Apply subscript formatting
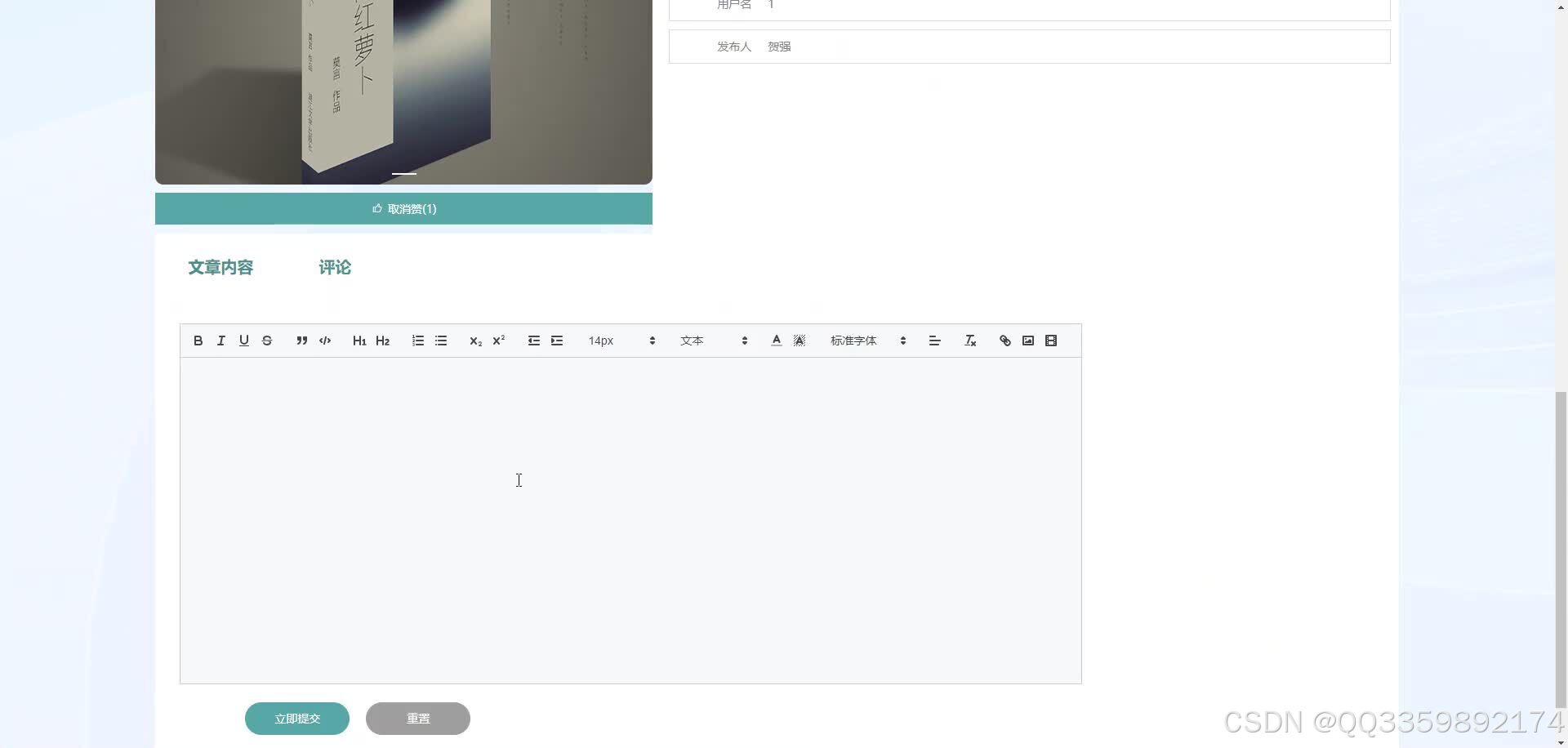Viewport: 1568px width, 748px height. point(475,341)
